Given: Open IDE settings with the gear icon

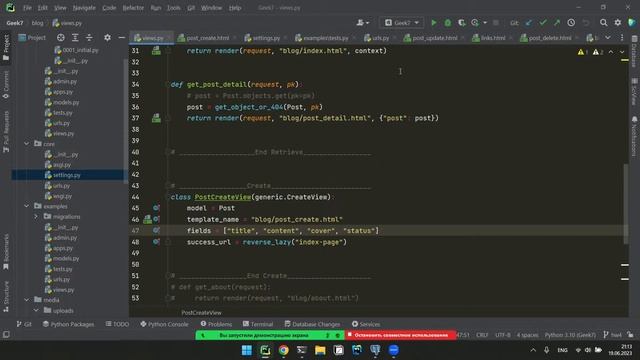Looking at the screenshot, I should 618,23.
